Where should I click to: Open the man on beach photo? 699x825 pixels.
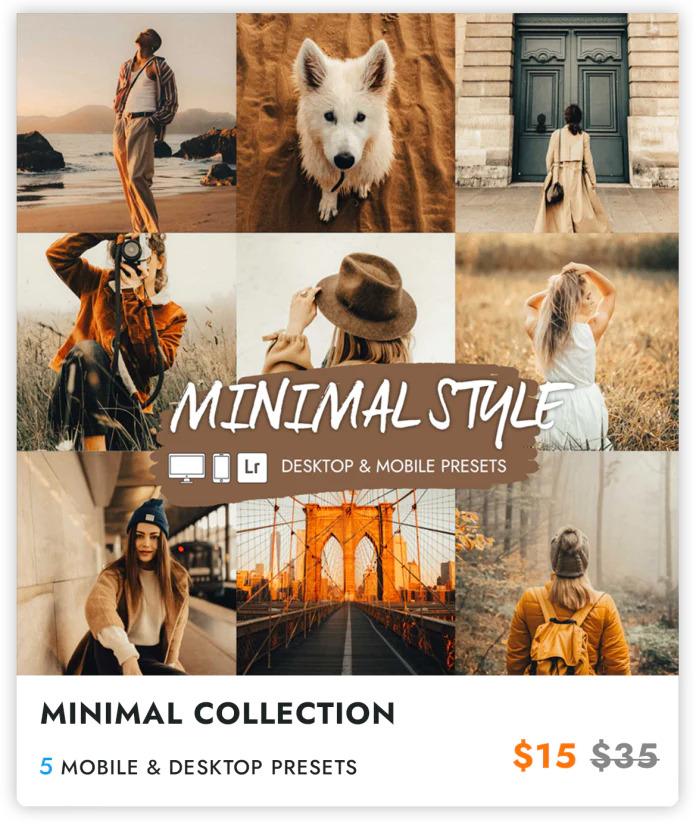(x=126, y=123)
